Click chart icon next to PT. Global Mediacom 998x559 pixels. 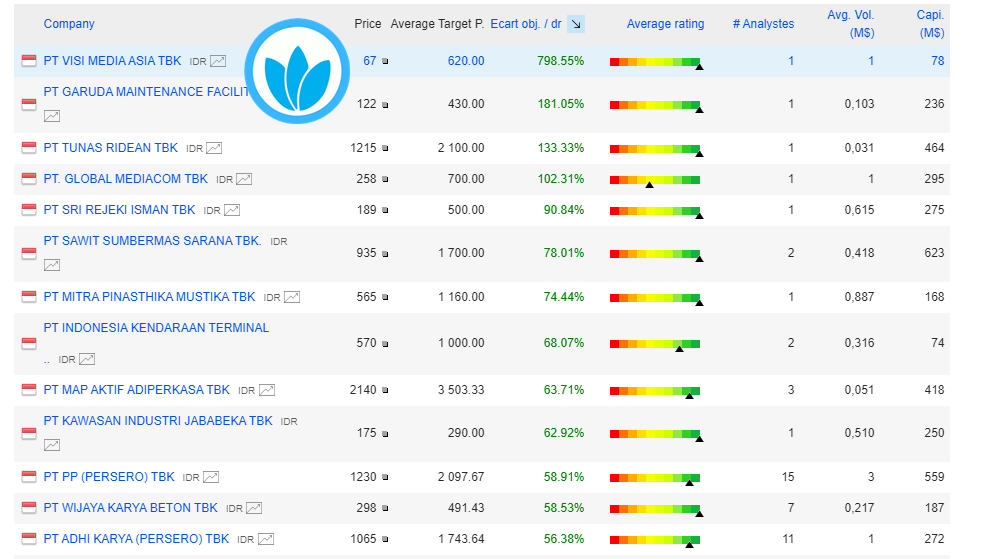(244, 179)
